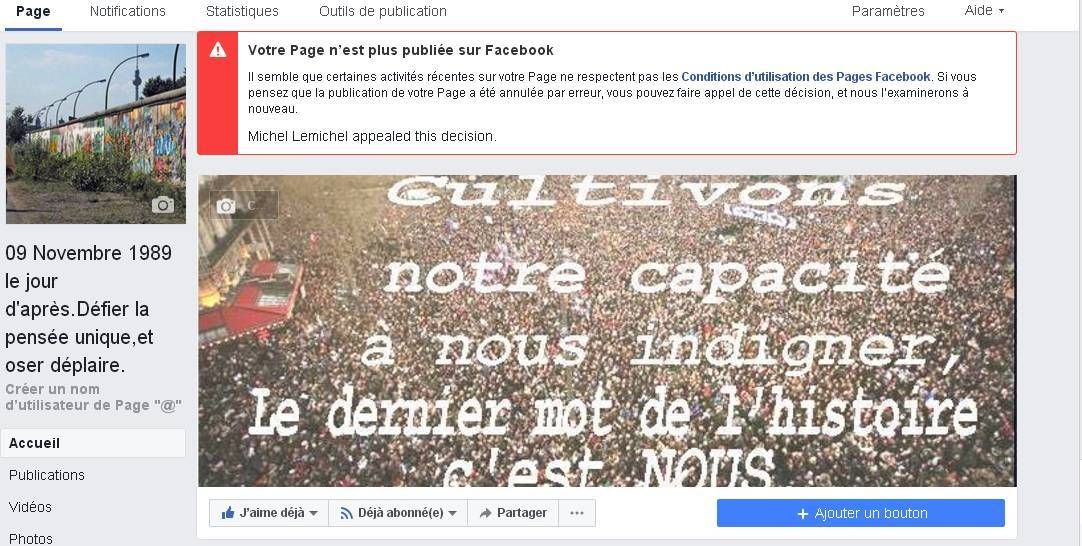1082x546 pixels.
Task: Click the red warning triangle icon
Action: pos(218,50)
